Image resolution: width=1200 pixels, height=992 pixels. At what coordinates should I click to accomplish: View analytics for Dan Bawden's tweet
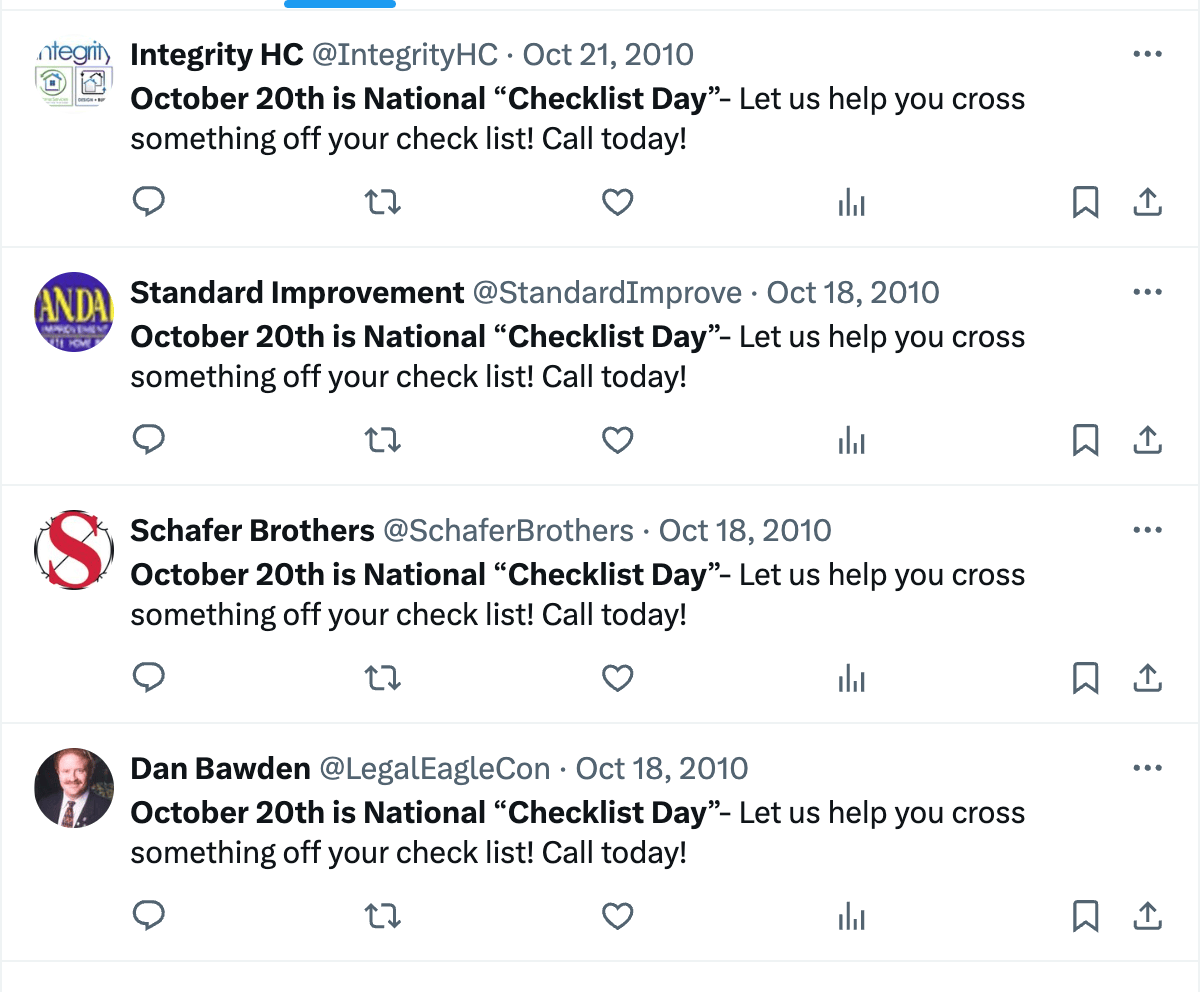coord(851,916)
